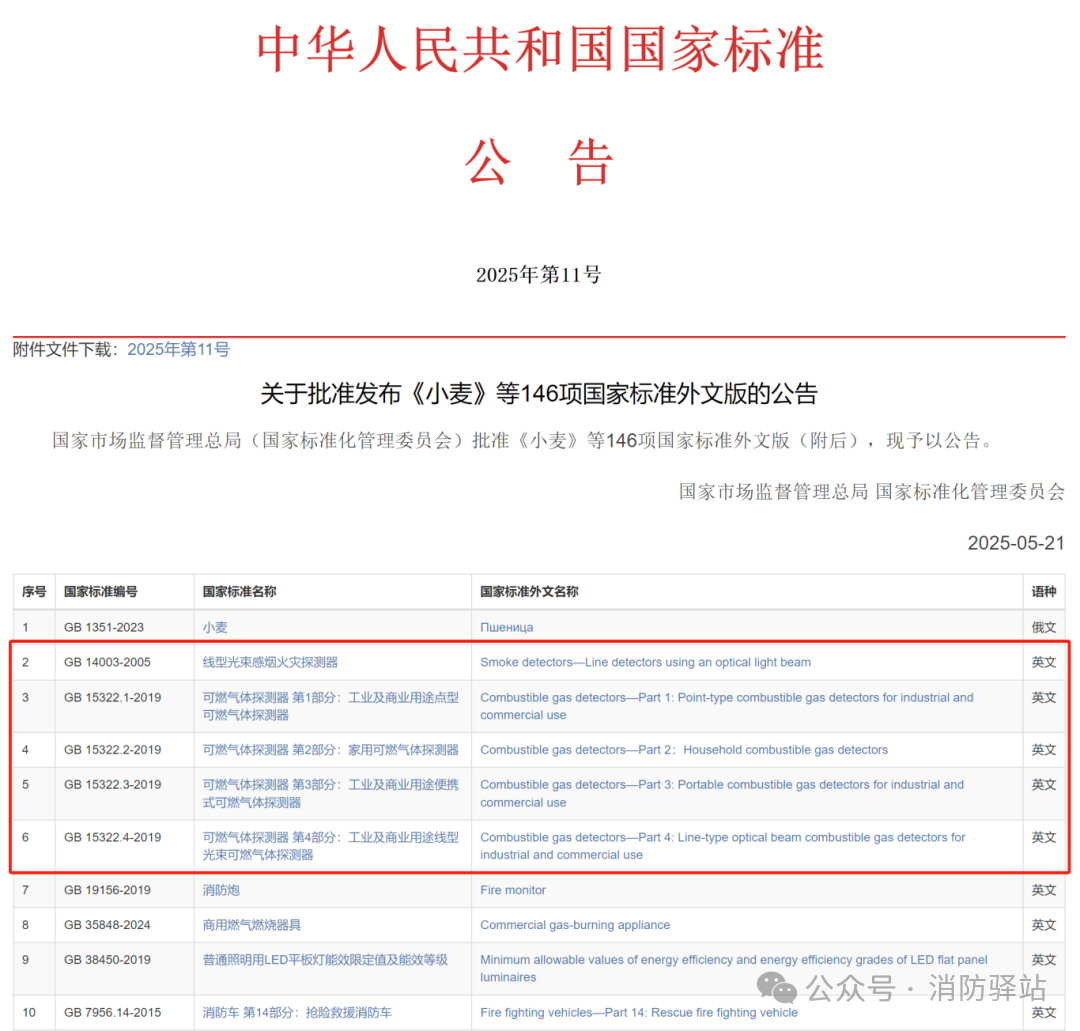Open 普通照明用LED平板灯能效限定值 link
Viewport: 1080px width, 1031px height.
325,959
